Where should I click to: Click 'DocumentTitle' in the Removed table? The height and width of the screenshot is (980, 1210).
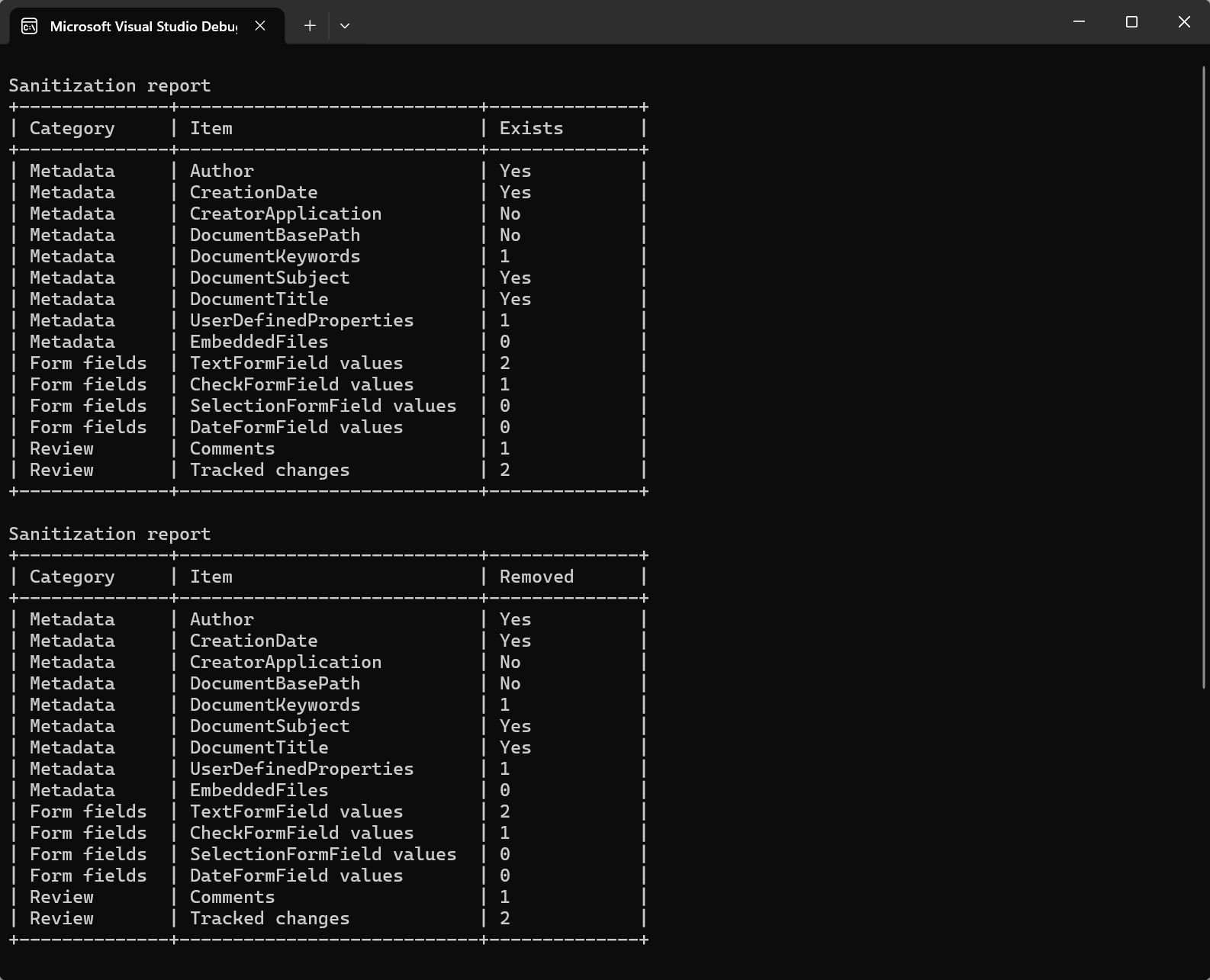[259, 747]
